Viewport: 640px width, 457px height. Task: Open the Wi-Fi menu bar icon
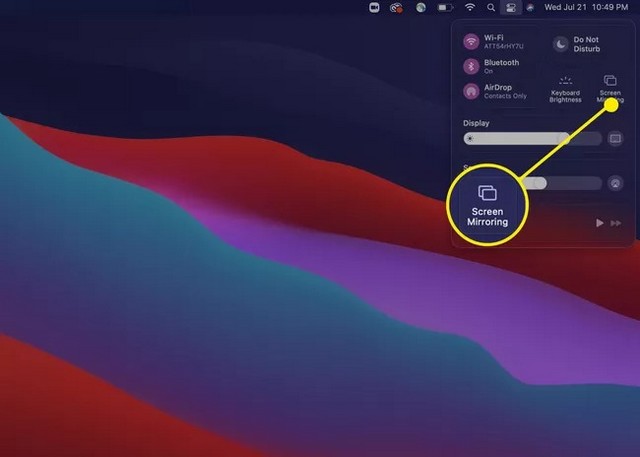[x=470, y=7]
